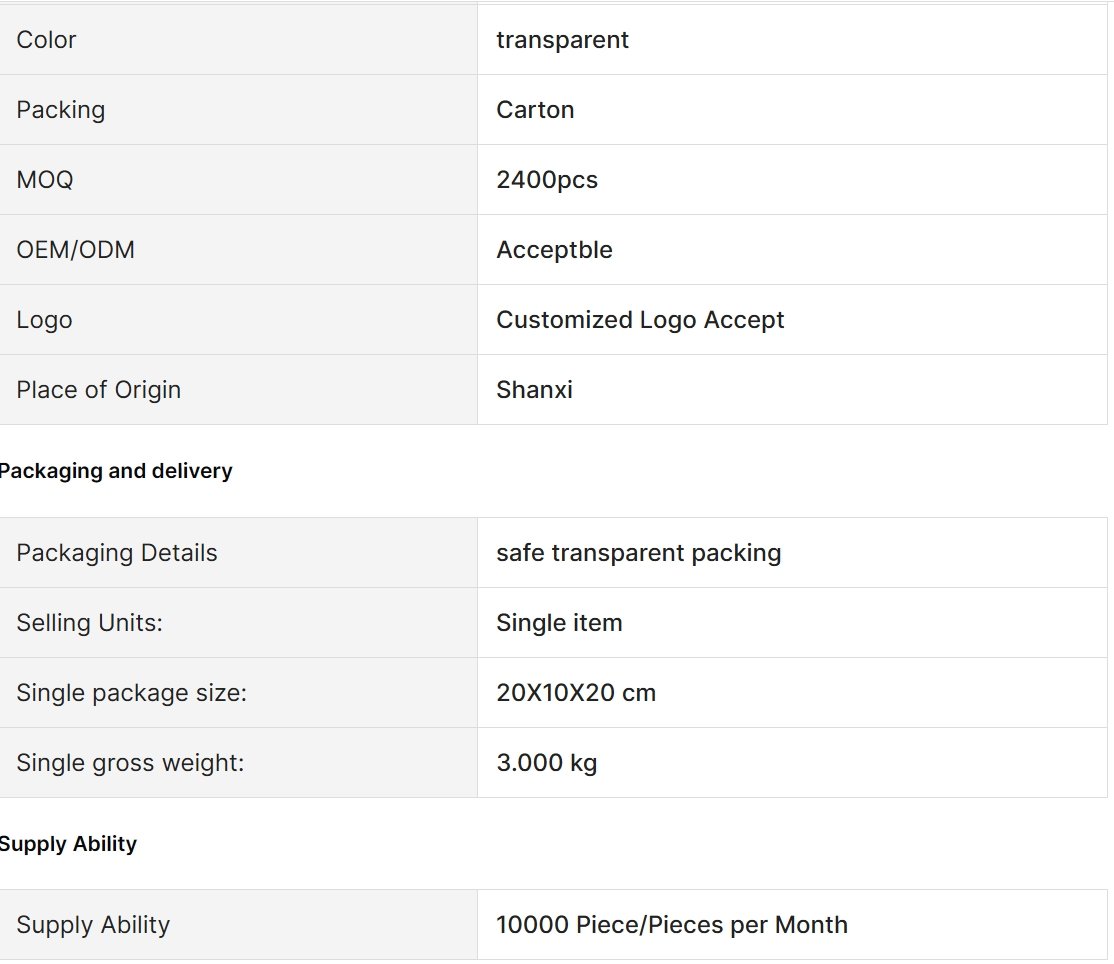Select safe transparent packing text

tap(639, 553)
